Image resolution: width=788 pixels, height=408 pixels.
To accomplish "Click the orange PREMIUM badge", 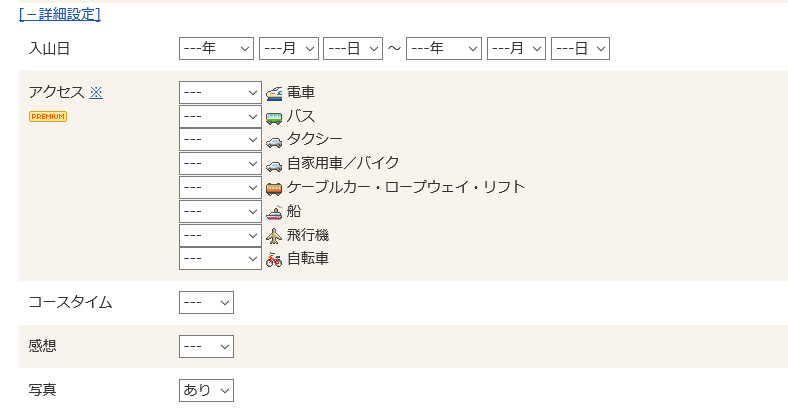I will [48, 117].
